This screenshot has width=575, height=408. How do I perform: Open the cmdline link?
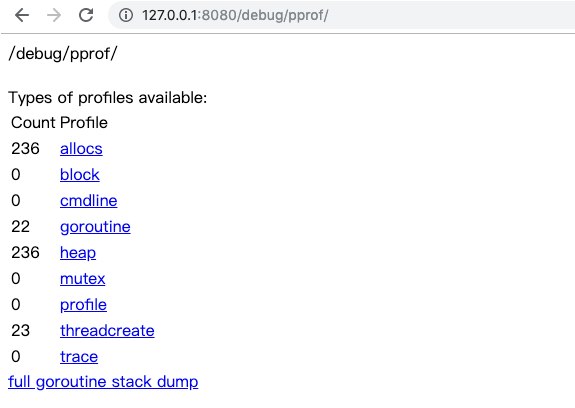[88, 201]
